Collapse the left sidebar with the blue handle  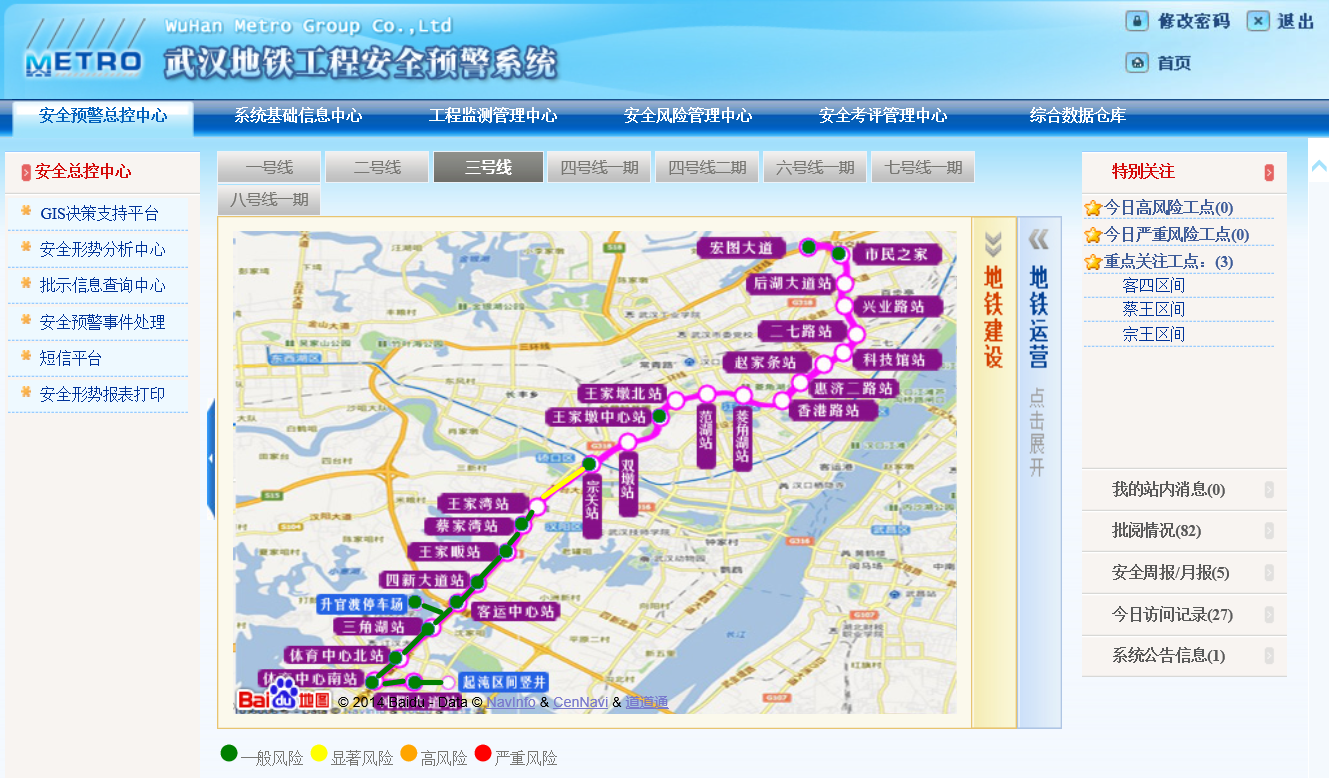210,458
